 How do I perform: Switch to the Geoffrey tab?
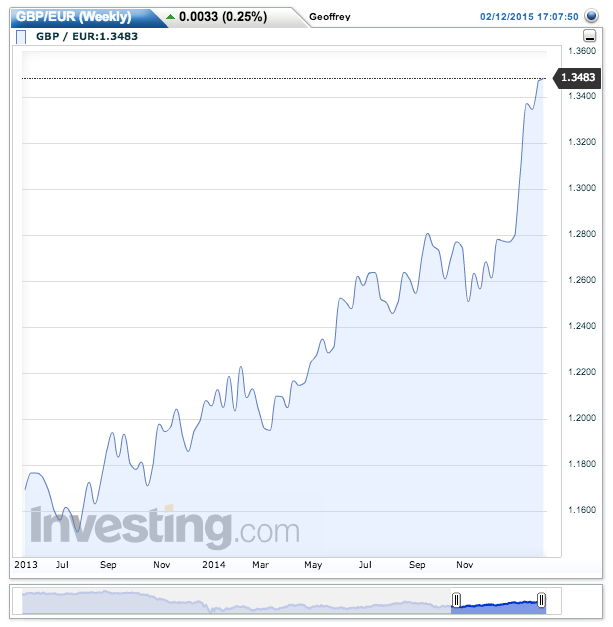point(330,18)
